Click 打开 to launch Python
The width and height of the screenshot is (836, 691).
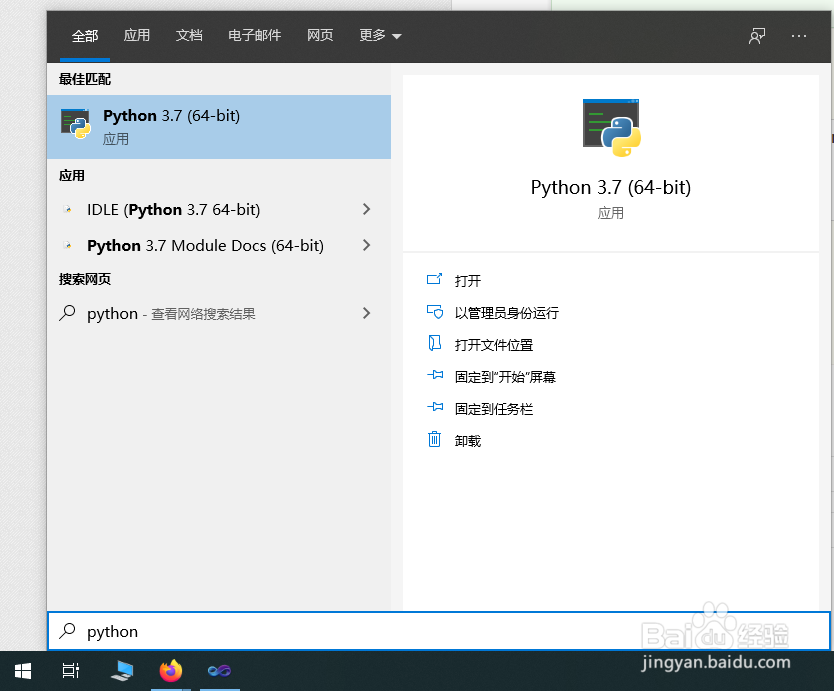468,280
